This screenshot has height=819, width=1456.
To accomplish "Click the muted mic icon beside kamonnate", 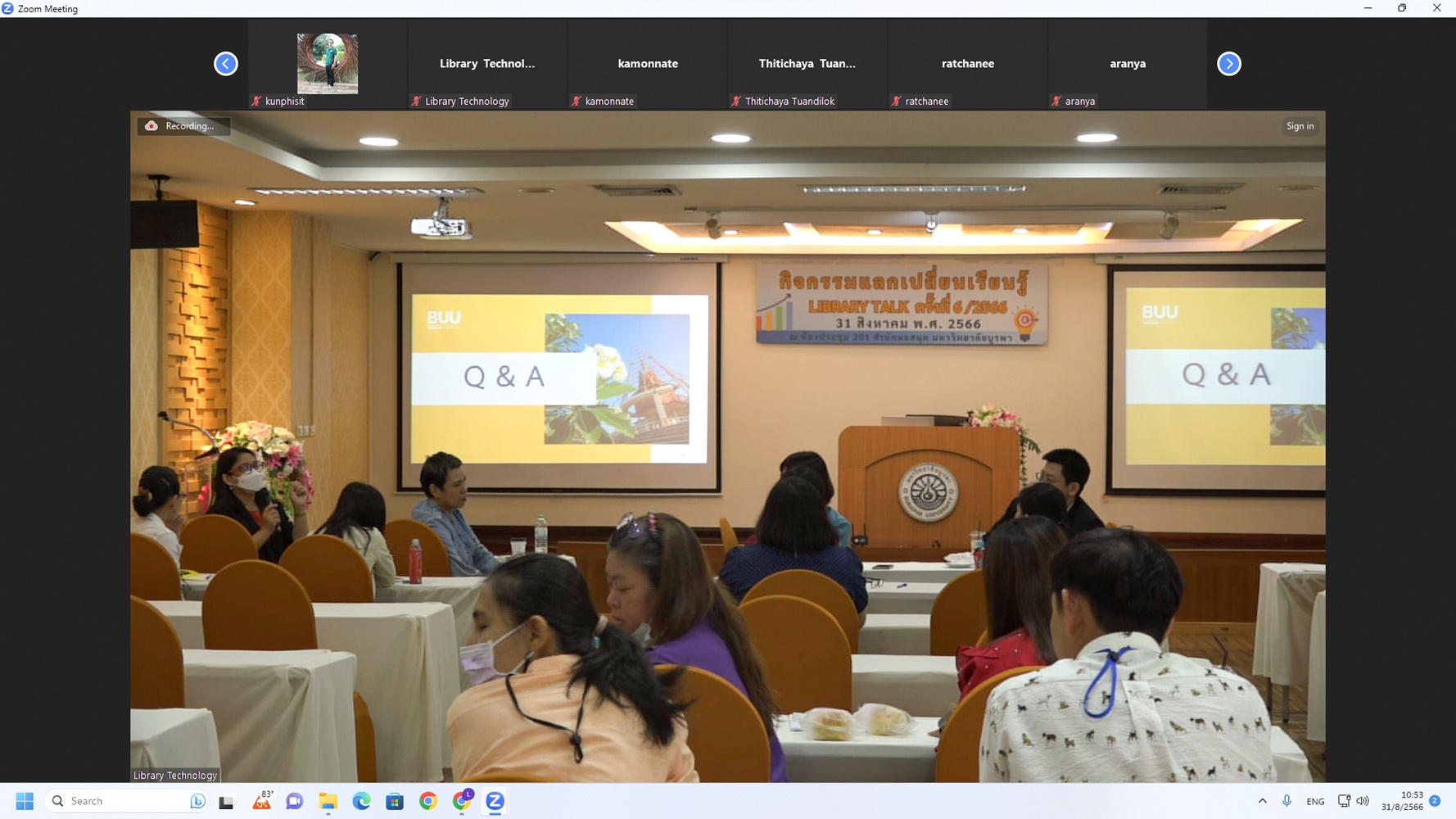I will (x=577, y=102).
